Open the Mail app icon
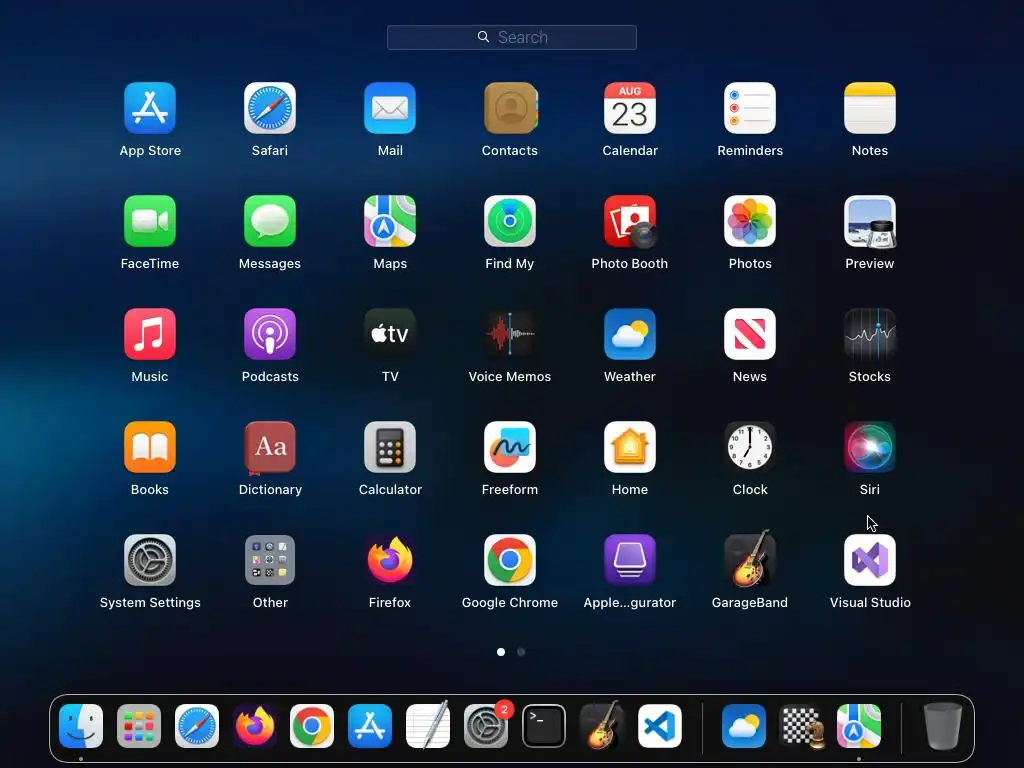This screenshot has height=768, width=1024. tap(390, 108)
